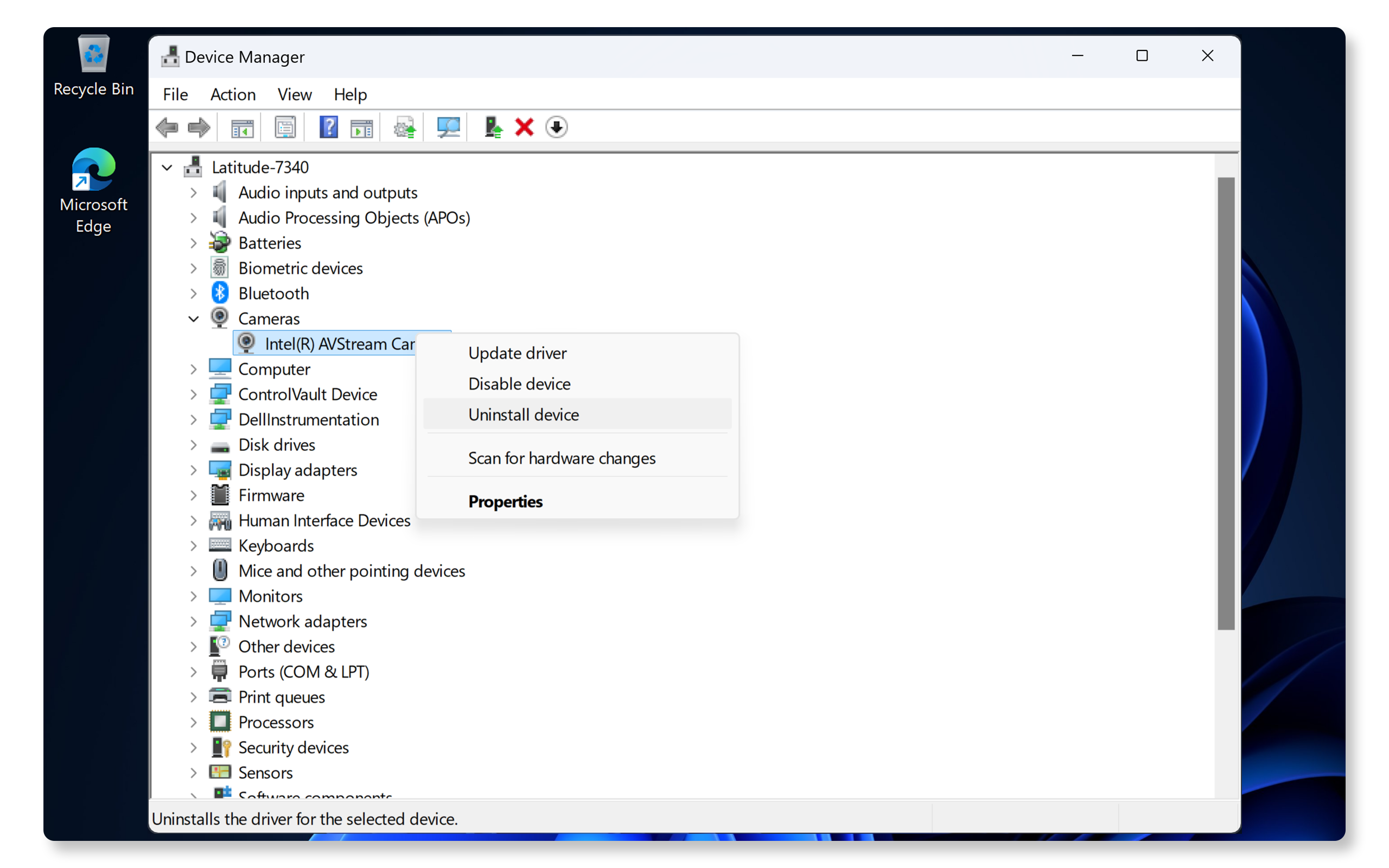Click the Uninstall device icon in toolbar
This screenshot has height=868, width=1389.
point(525,126)
